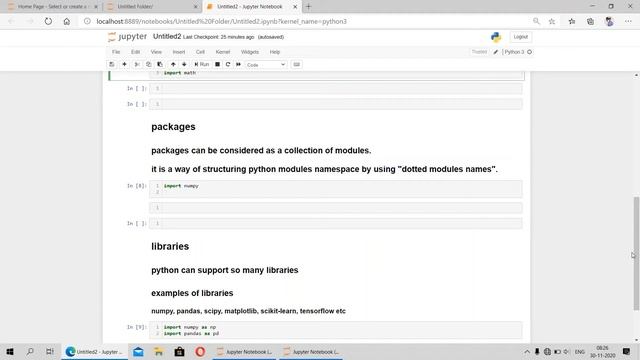Viewport: 640px width, 360px height.
Task: Open the Widgets menu
Action: pos(250,52)
